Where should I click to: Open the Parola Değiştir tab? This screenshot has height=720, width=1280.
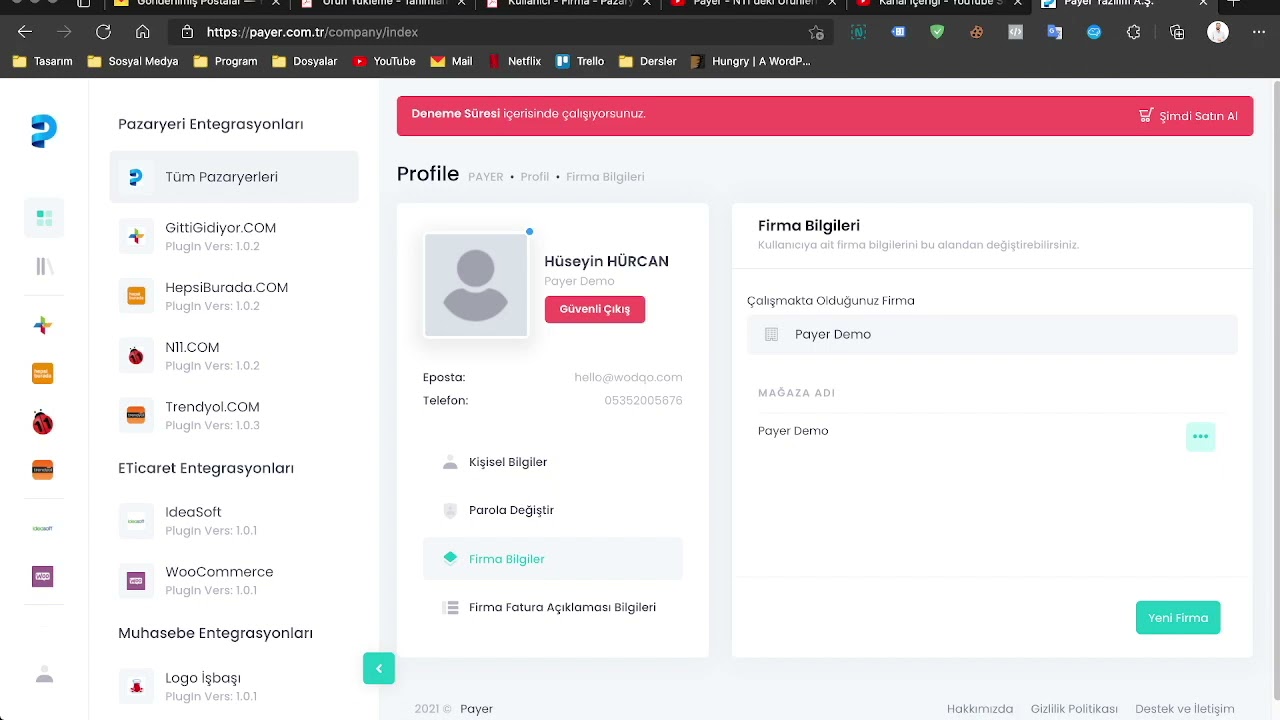(x=553, y=510)
